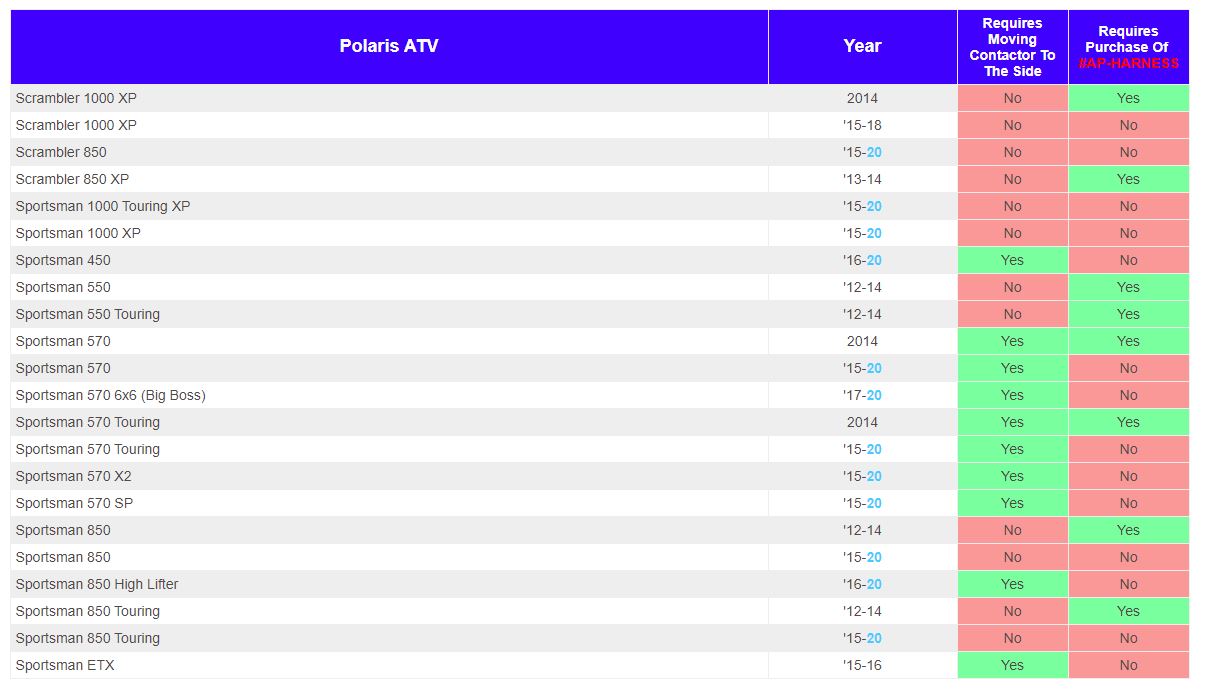This screenshot has height=694, width=1205.
Task: Click the '15-18 year of Scrambler 1000 XP
Action: 862,125
